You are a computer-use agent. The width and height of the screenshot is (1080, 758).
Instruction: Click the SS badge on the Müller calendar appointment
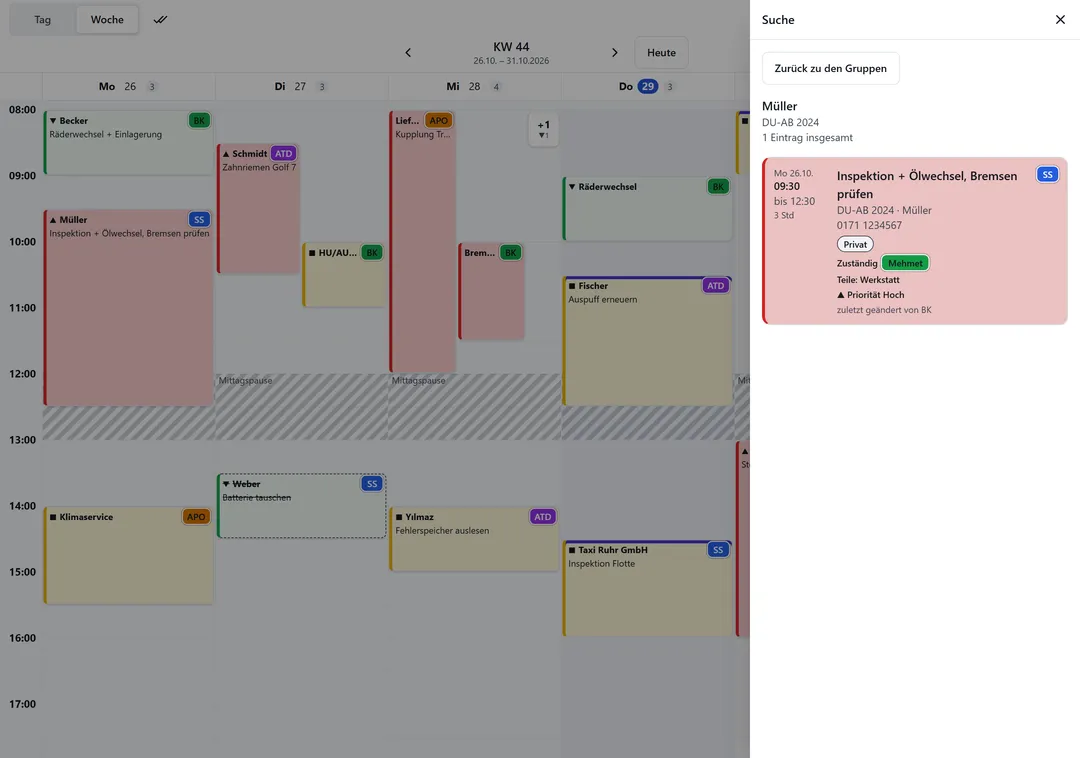pyautogui.click(x=199, y=220)
